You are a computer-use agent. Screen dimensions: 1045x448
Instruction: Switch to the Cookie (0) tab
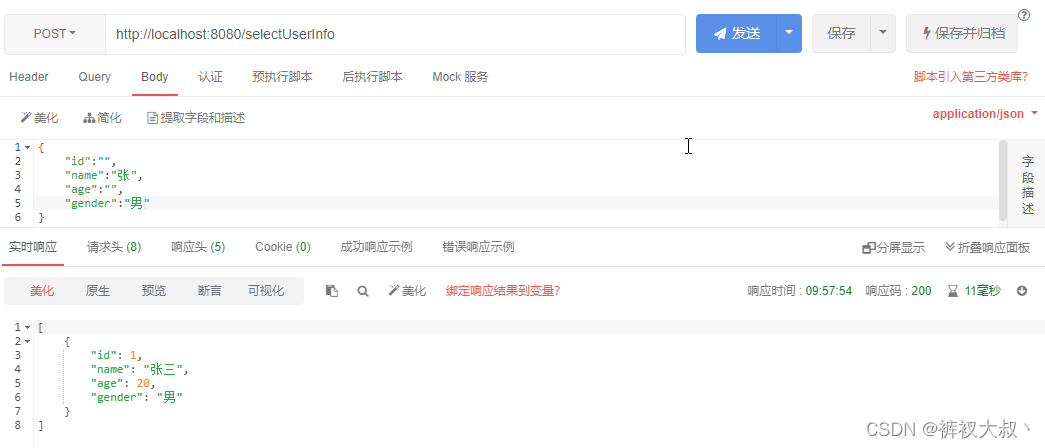point(283,247)
